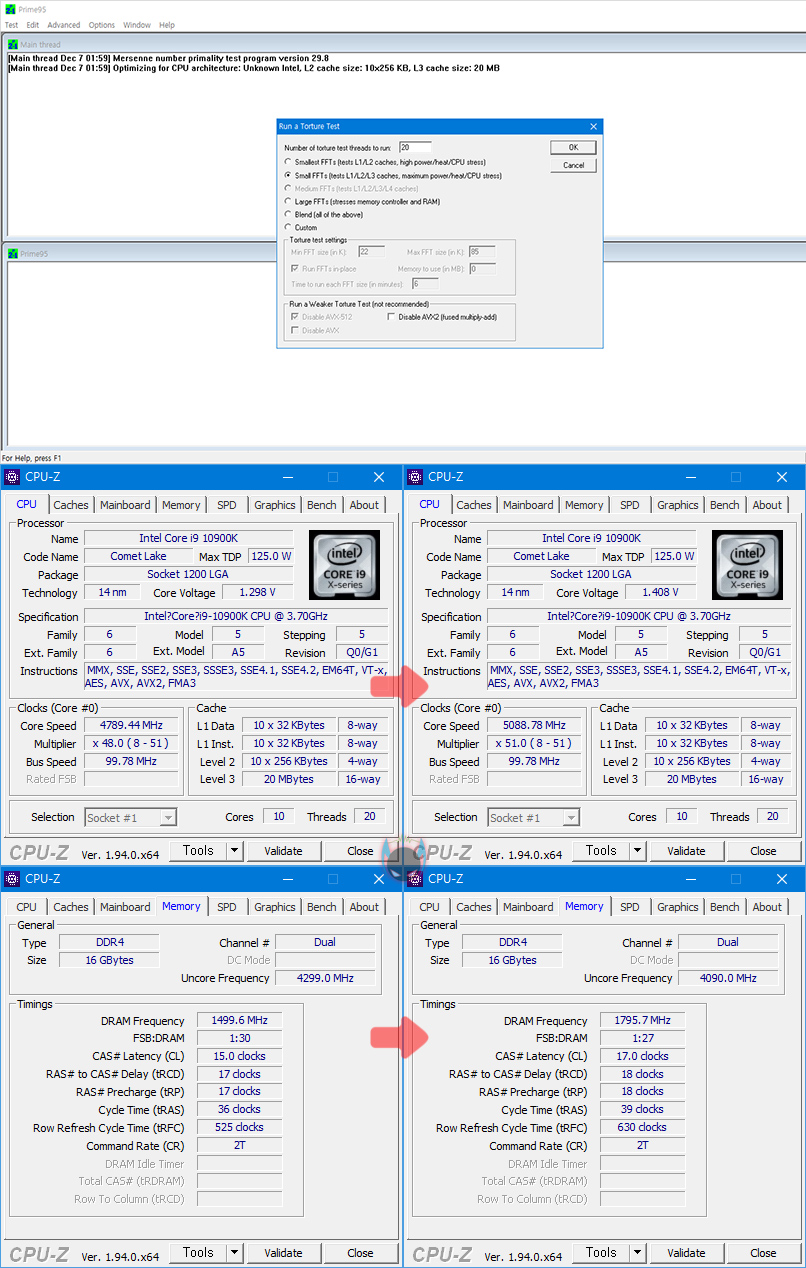Open the Tools dropdown arrow in the 1499.6 MHz memory window
The width and height of the screenshot is (806, 1268).
pos(235,1253)
